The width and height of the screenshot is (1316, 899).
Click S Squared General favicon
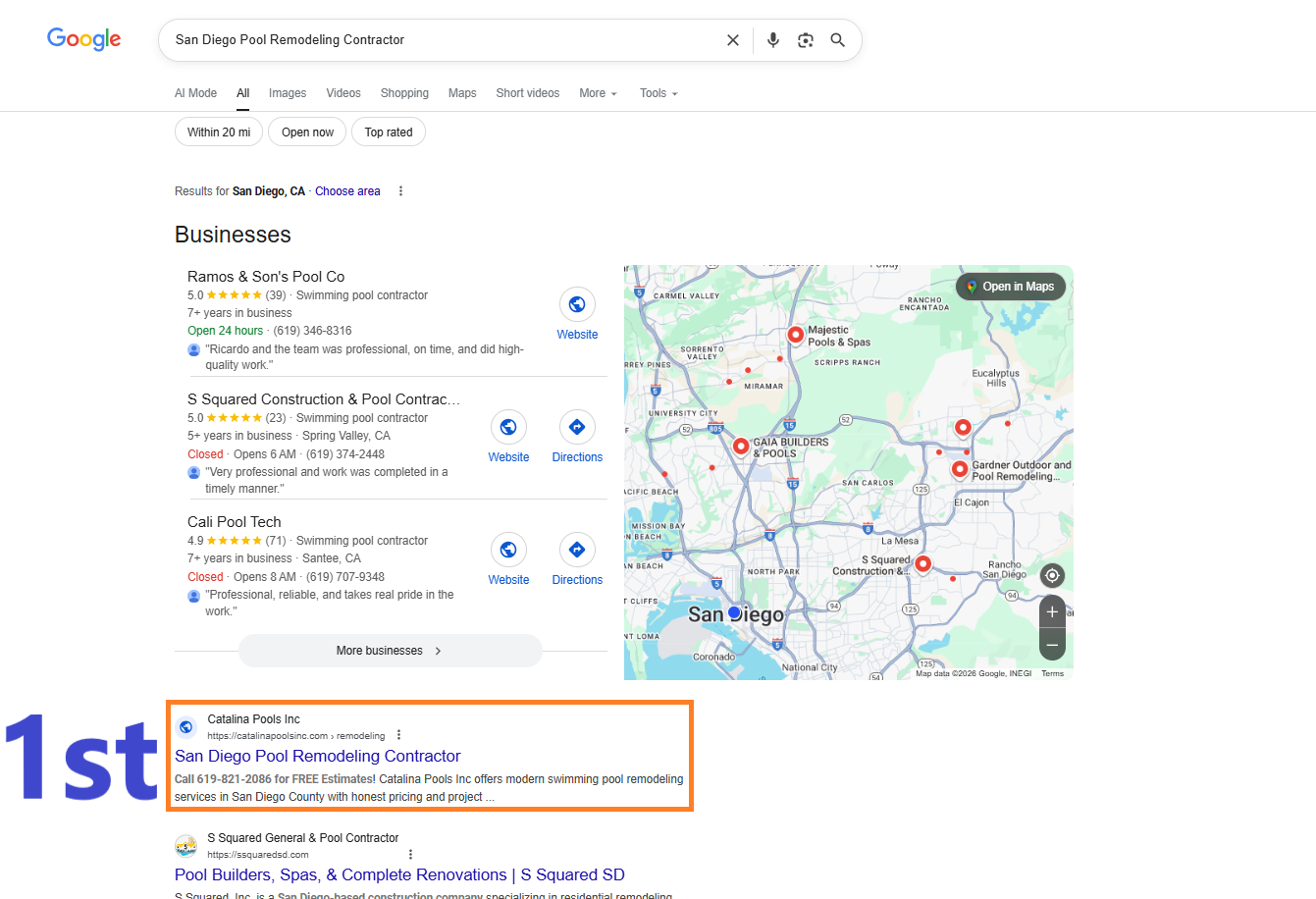[x=185, y=846]
